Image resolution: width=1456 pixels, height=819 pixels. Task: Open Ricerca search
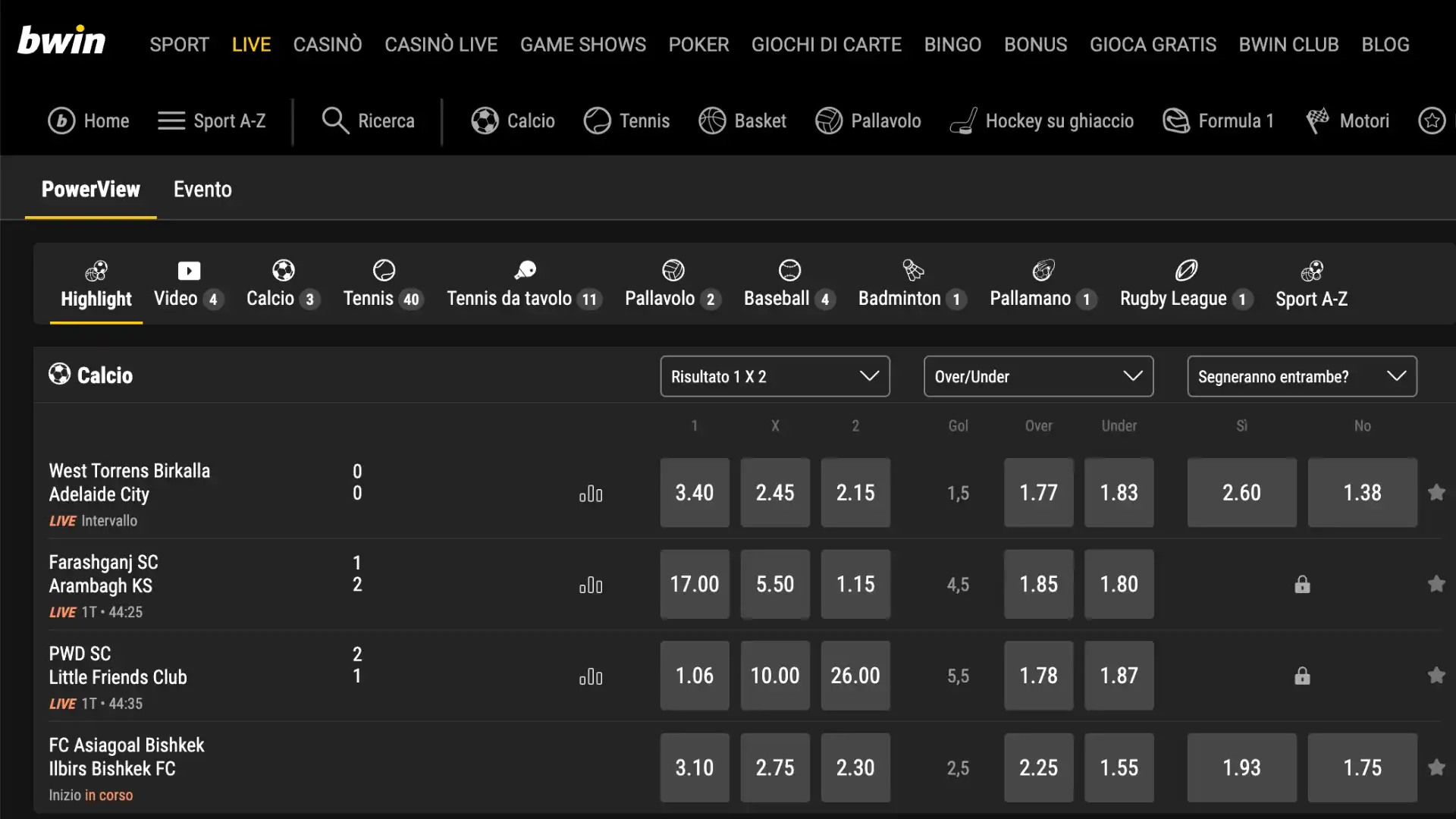tap(369, 121)
